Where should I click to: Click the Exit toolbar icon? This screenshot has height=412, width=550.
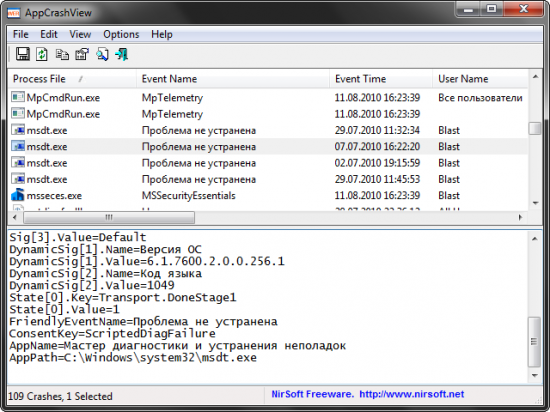tap(122, 54)
